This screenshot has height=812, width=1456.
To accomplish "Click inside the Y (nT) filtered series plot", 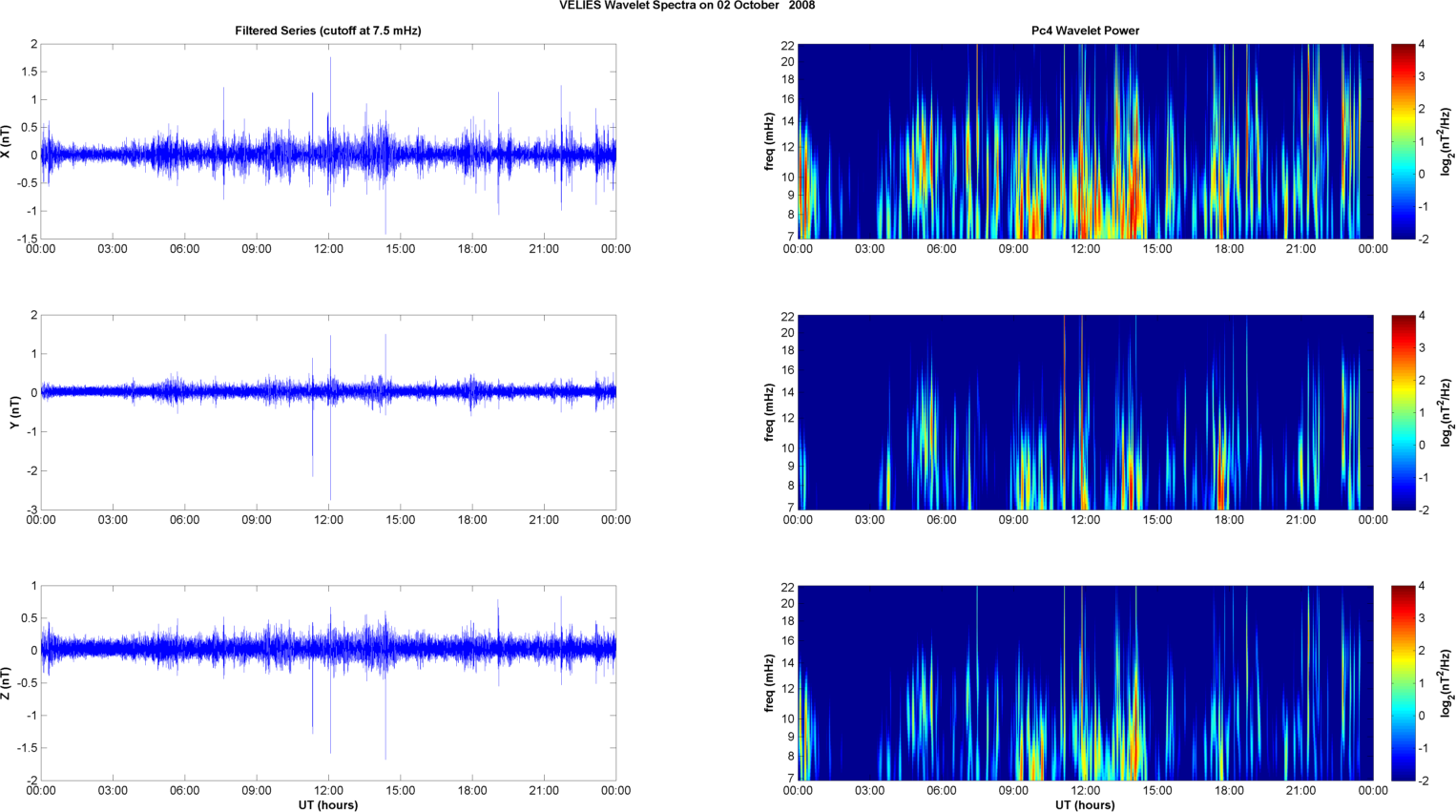I will [x=328, y=412].
